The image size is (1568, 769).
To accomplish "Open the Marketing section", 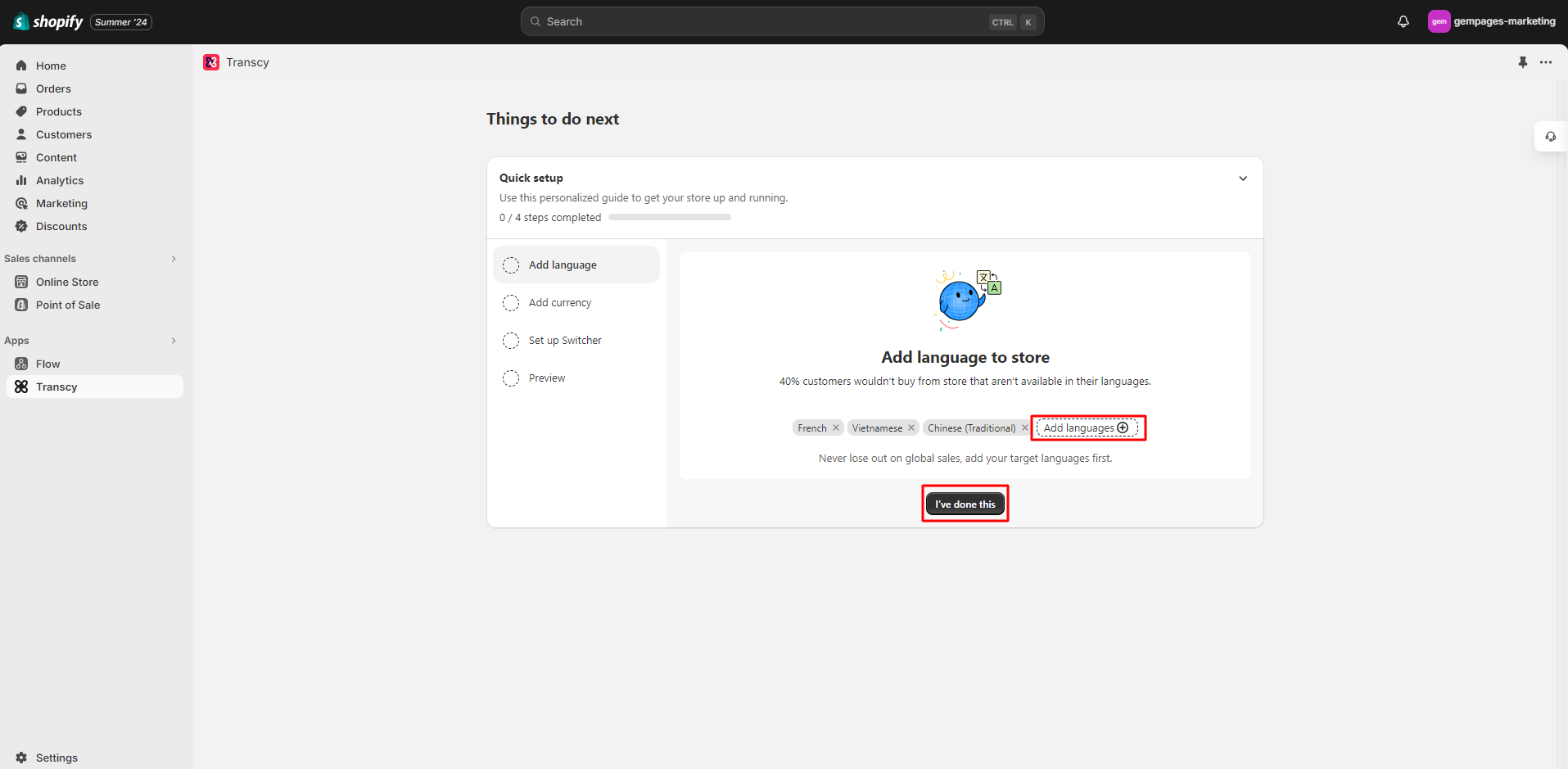I will click(61, 203).
